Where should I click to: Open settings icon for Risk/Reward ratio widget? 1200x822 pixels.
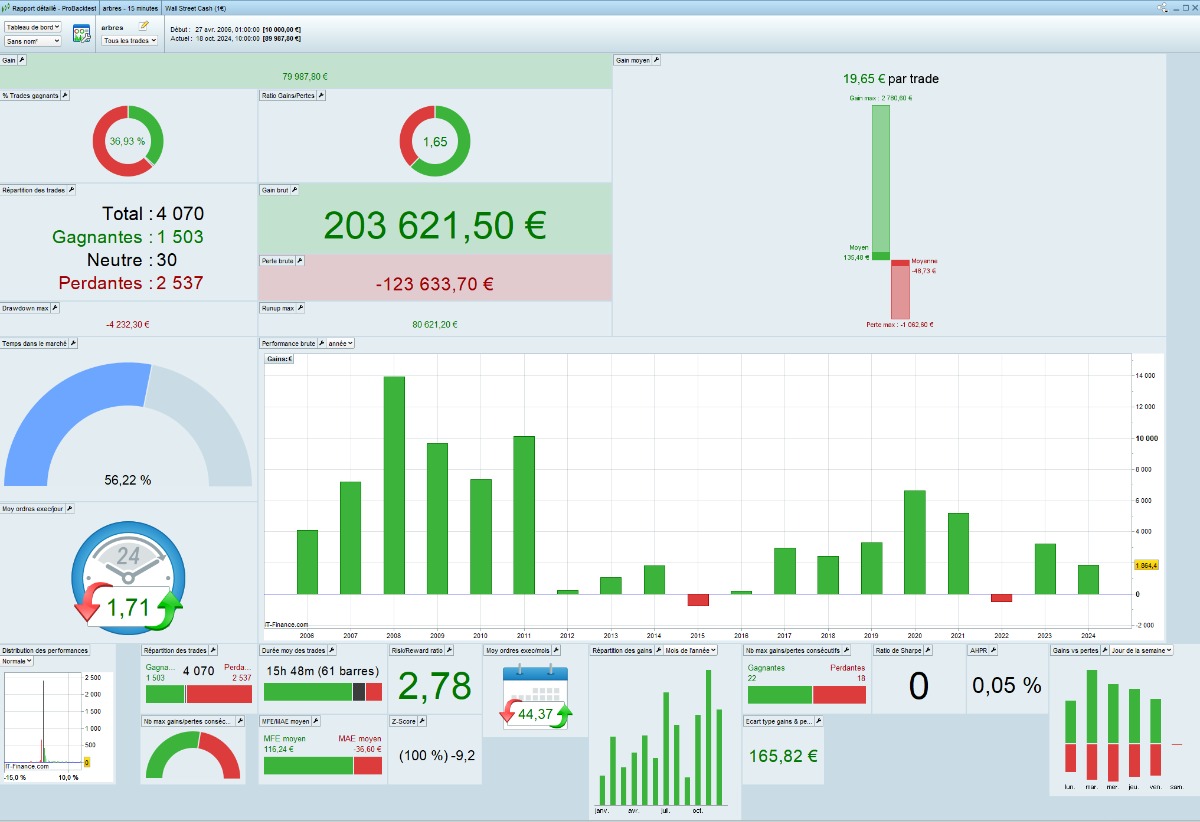tap(450, 650)
